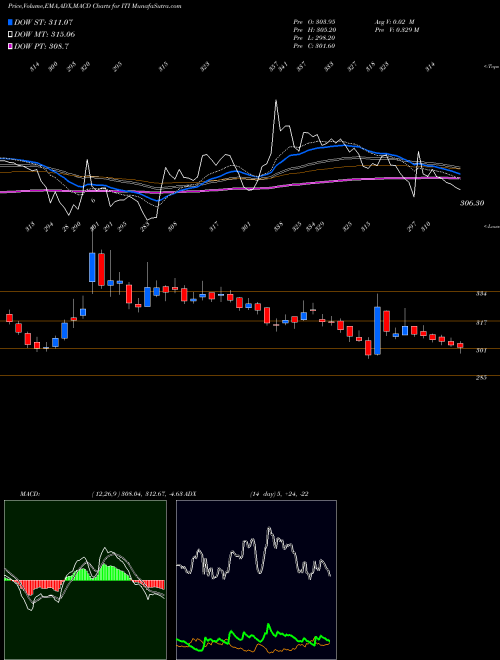
Task: Open the green MACD histogram panel
Action: [85, 580]
